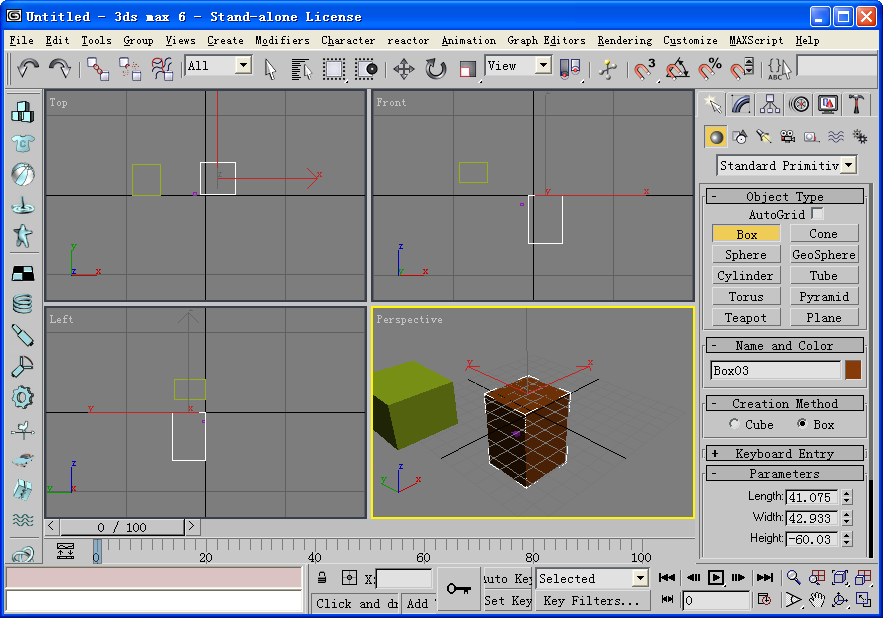
Task: Open the MAXScript menu
Action: pyautogui.click(x=756, y=41)
